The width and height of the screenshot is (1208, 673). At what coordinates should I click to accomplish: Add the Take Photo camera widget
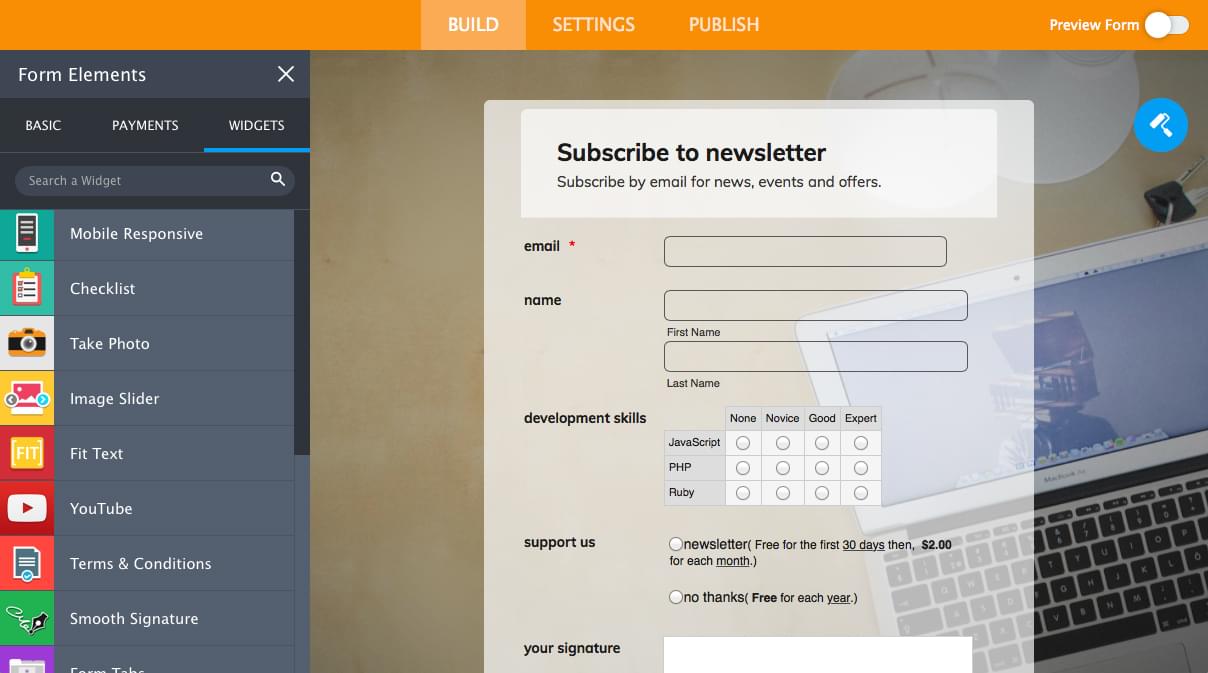coord(27,344)
